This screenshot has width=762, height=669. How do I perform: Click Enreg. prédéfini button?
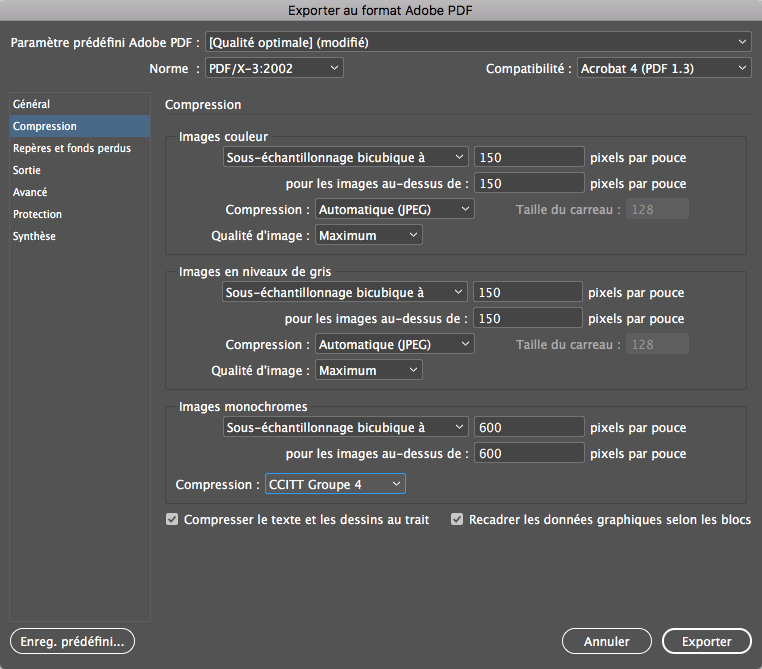click(71, 641)
